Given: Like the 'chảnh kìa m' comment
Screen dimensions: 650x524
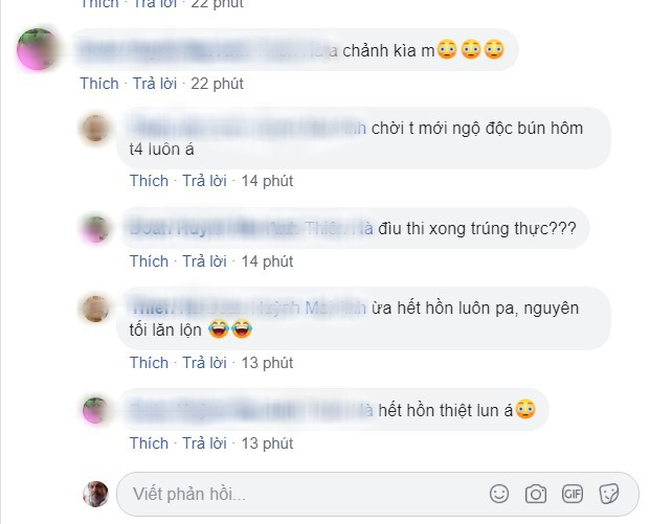Looking at the screenshot, I should pyautogui.click(x=99, y=84).
